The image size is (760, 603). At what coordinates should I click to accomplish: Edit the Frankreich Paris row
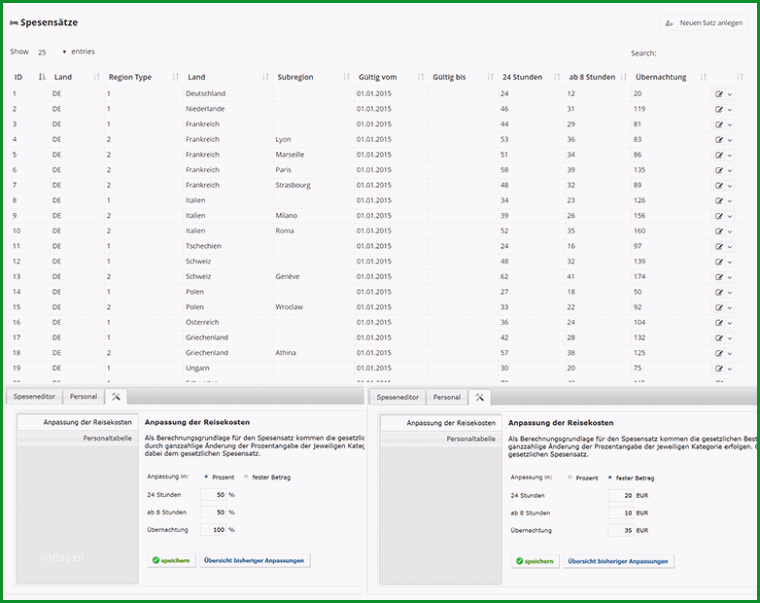point(719,171)
